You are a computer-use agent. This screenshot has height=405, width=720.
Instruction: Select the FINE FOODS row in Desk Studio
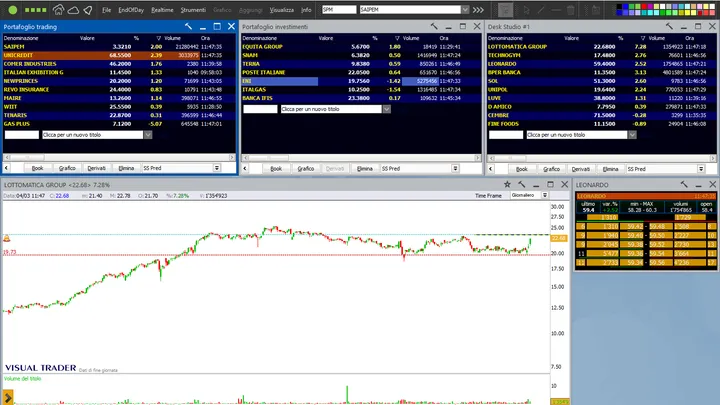[x=602, y=124]
